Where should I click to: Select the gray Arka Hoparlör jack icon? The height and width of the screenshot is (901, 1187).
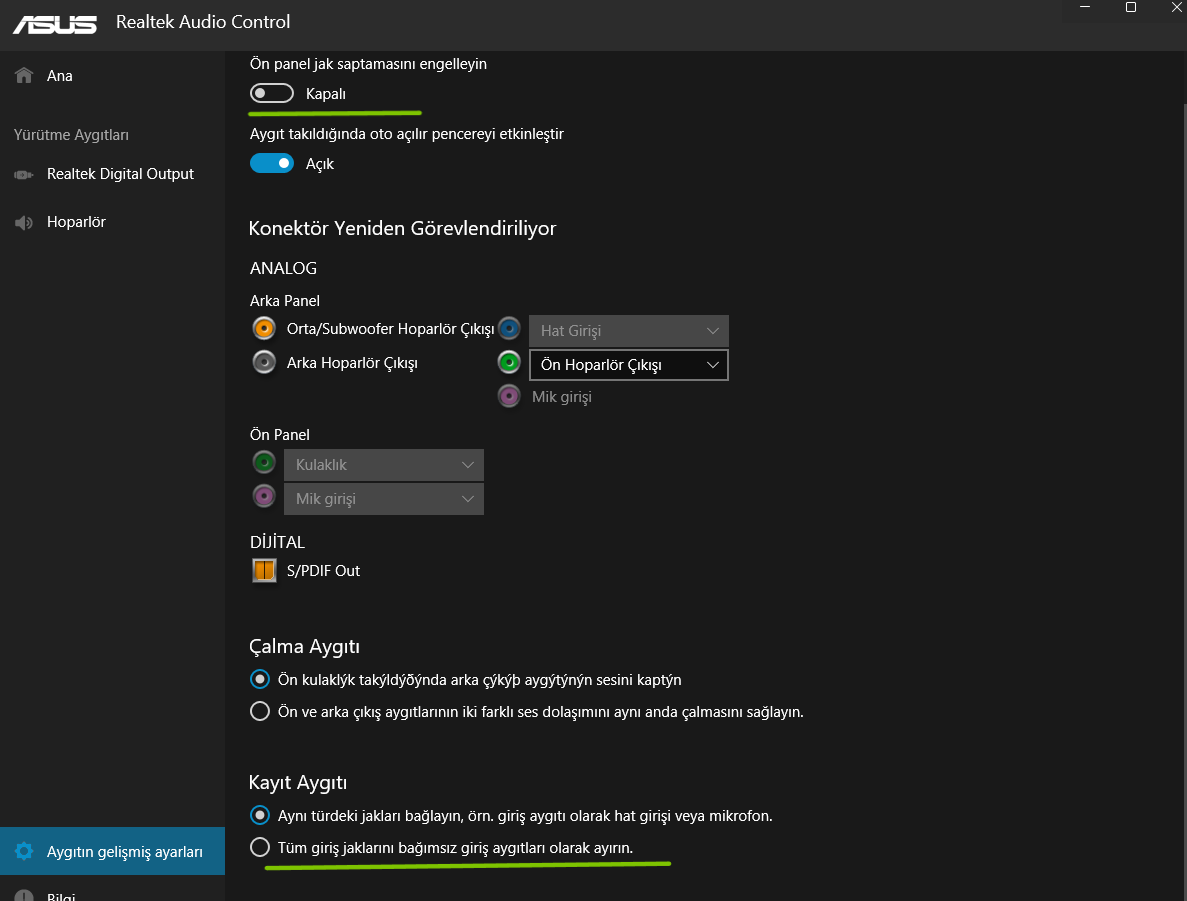coord(264,363)
